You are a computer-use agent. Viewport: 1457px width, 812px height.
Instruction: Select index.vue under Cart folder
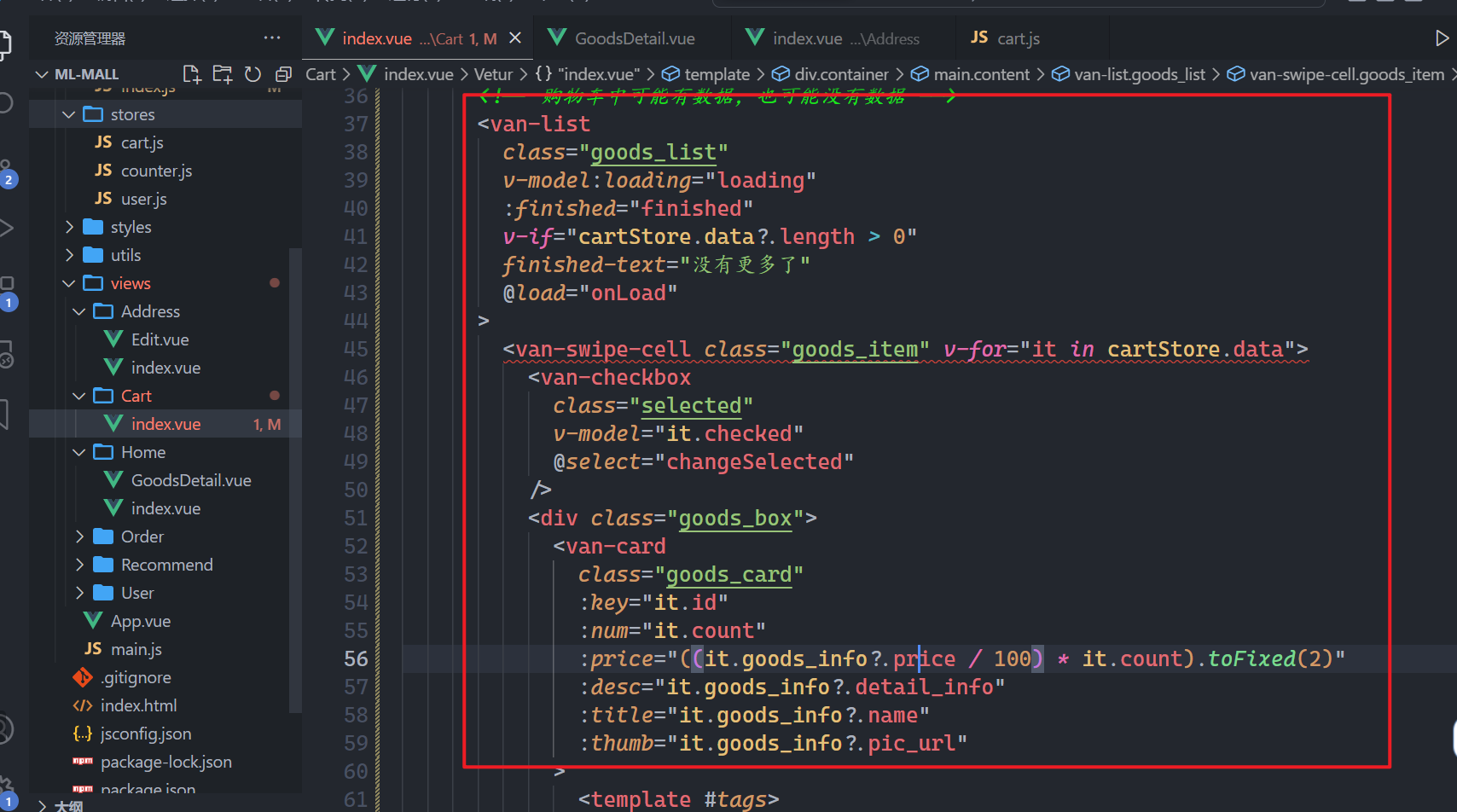tap(165, 424)
